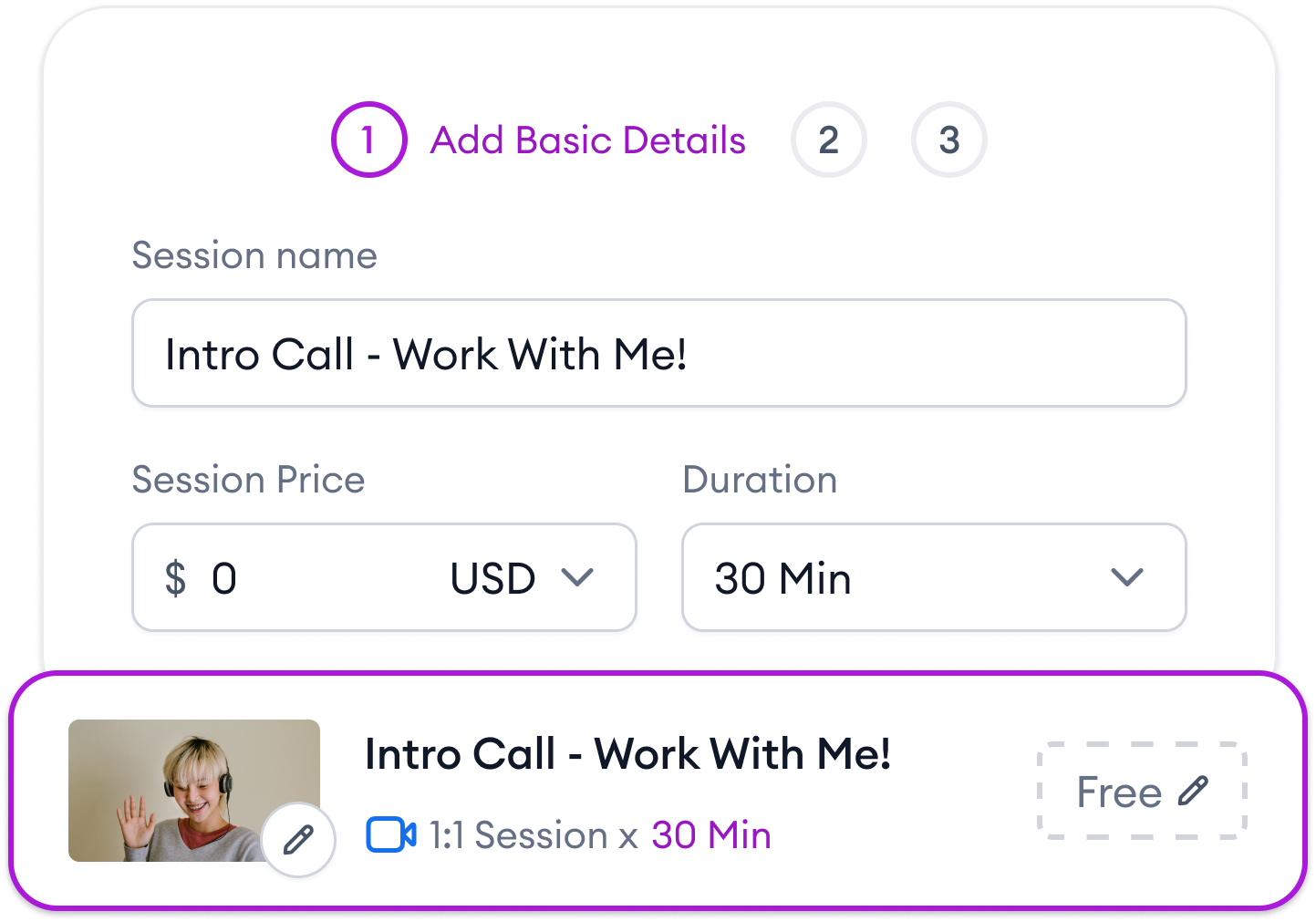
Task: Expand the Duration dropdown showing 30 Min
Action: click(933, 577)
